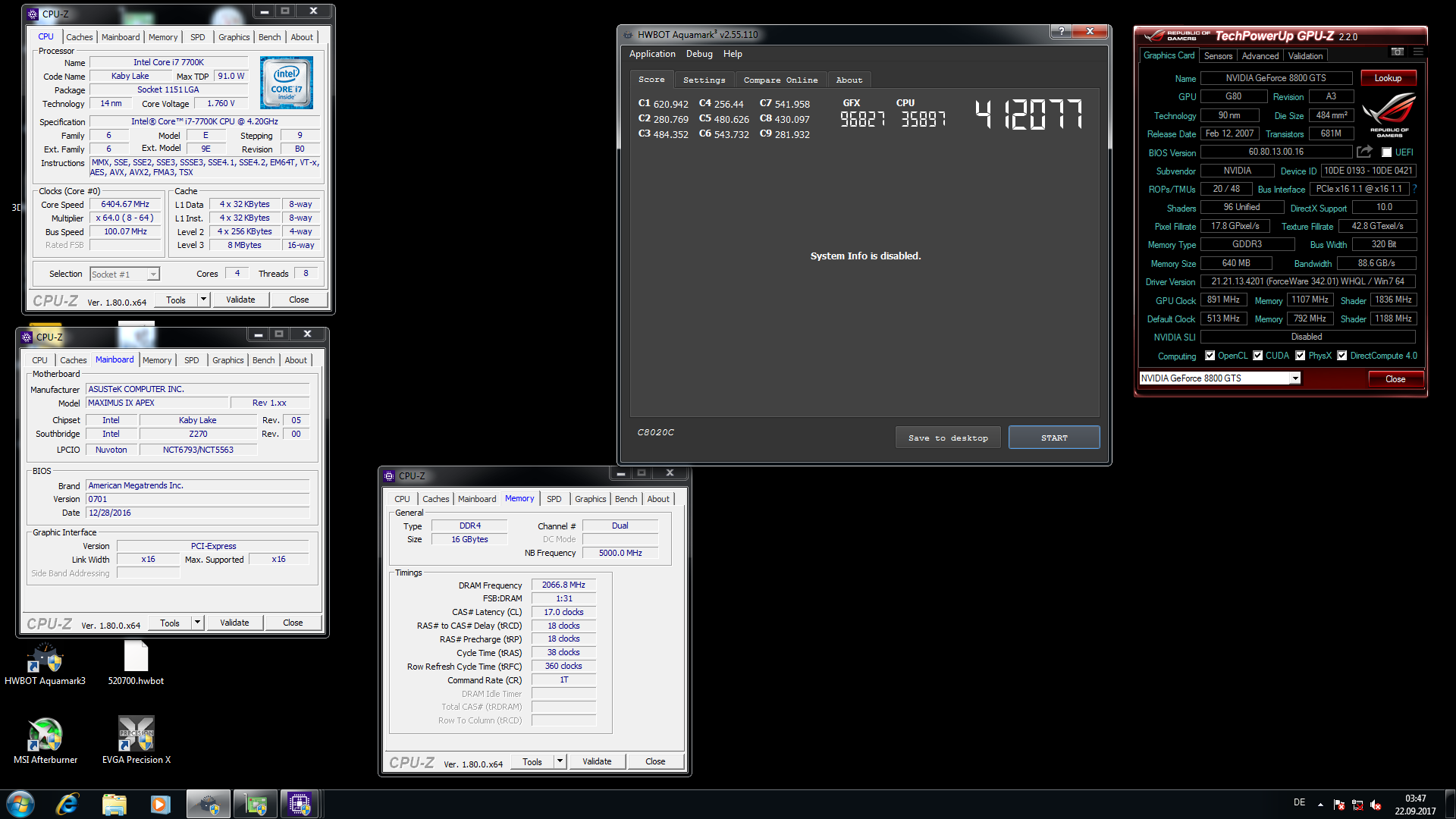The height and width of the screenshot is (819, 1456).
Task: Toggle the CUDA checkbox
Action: [1257, 356]
